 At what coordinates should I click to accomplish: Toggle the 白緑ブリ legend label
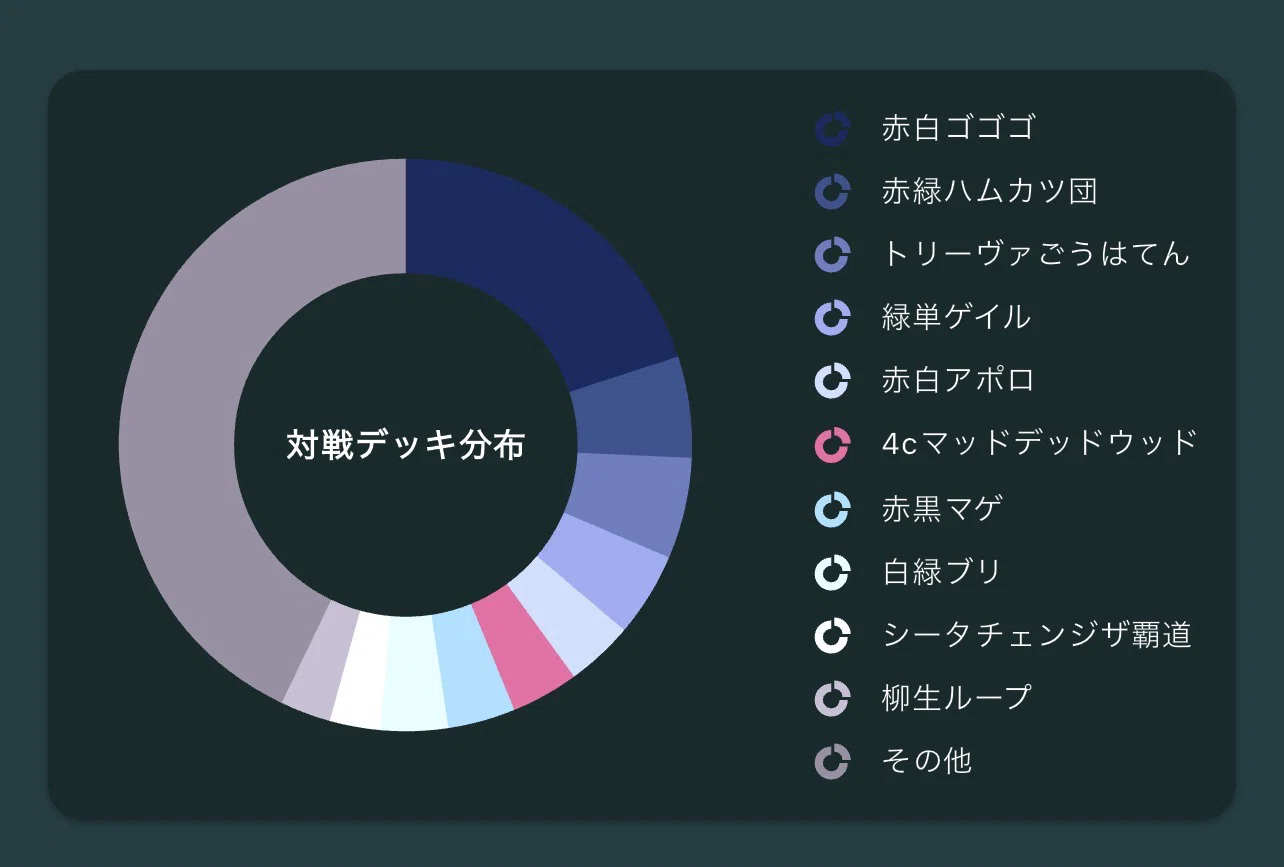tap(942, 572)
